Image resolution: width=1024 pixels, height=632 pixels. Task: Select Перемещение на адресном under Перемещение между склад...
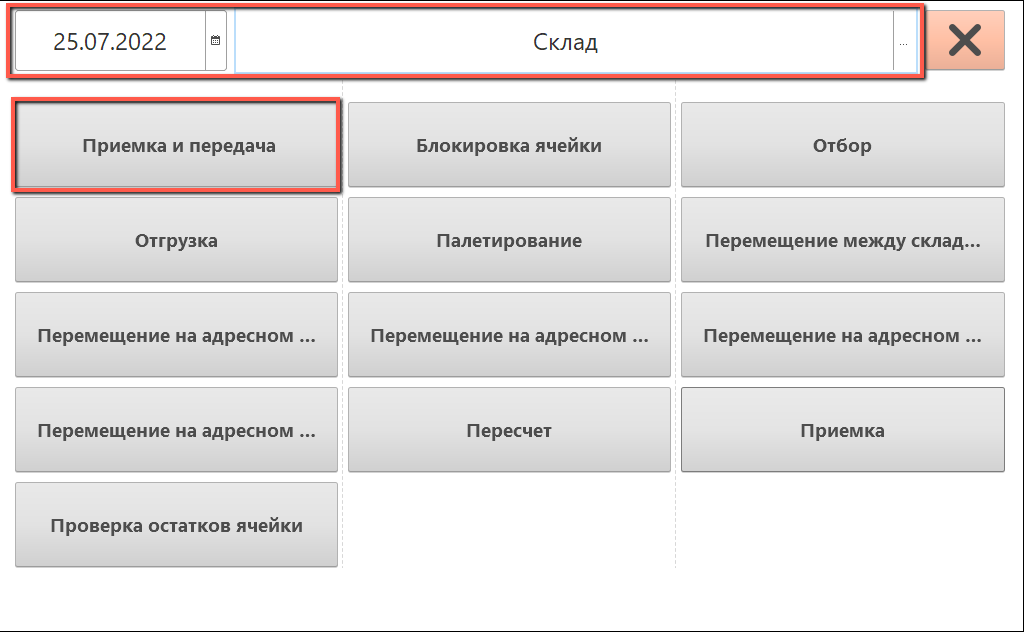pyautogui.click(x=842, y=336)
